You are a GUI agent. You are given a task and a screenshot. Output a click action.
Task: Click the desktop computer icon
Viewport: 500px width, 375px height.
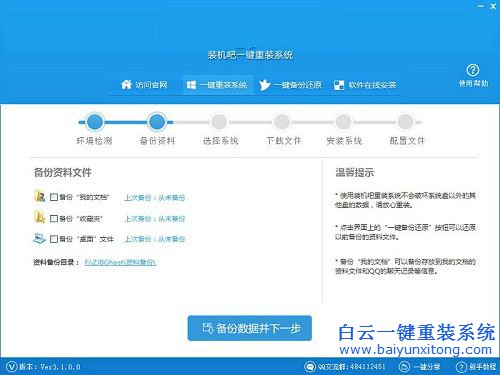40,238
